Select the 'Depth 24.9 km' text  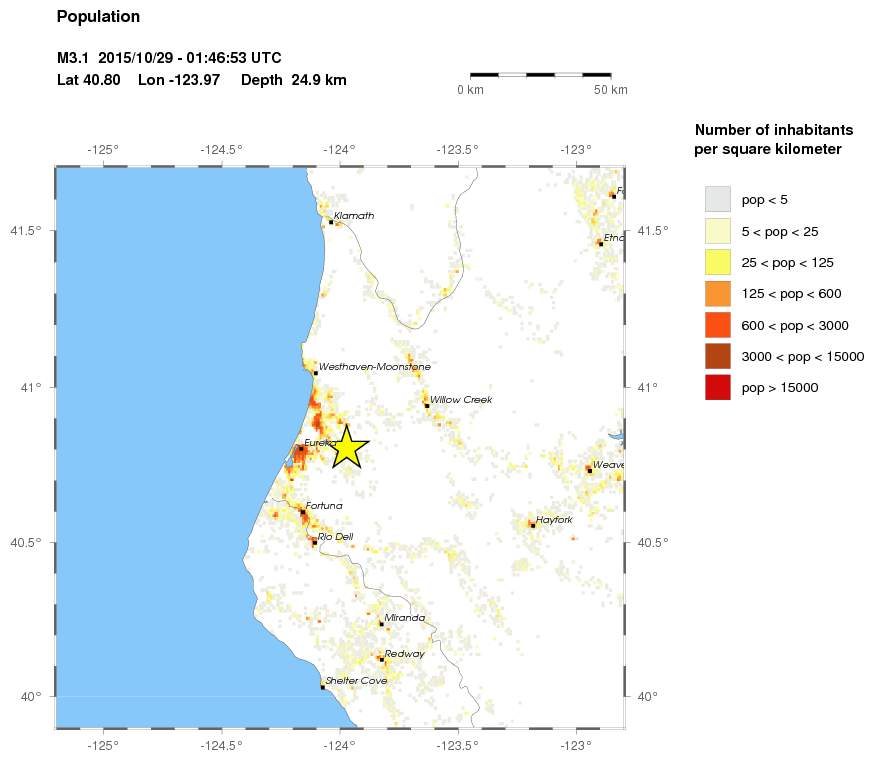pyautogui.click(x=294, y=80)
